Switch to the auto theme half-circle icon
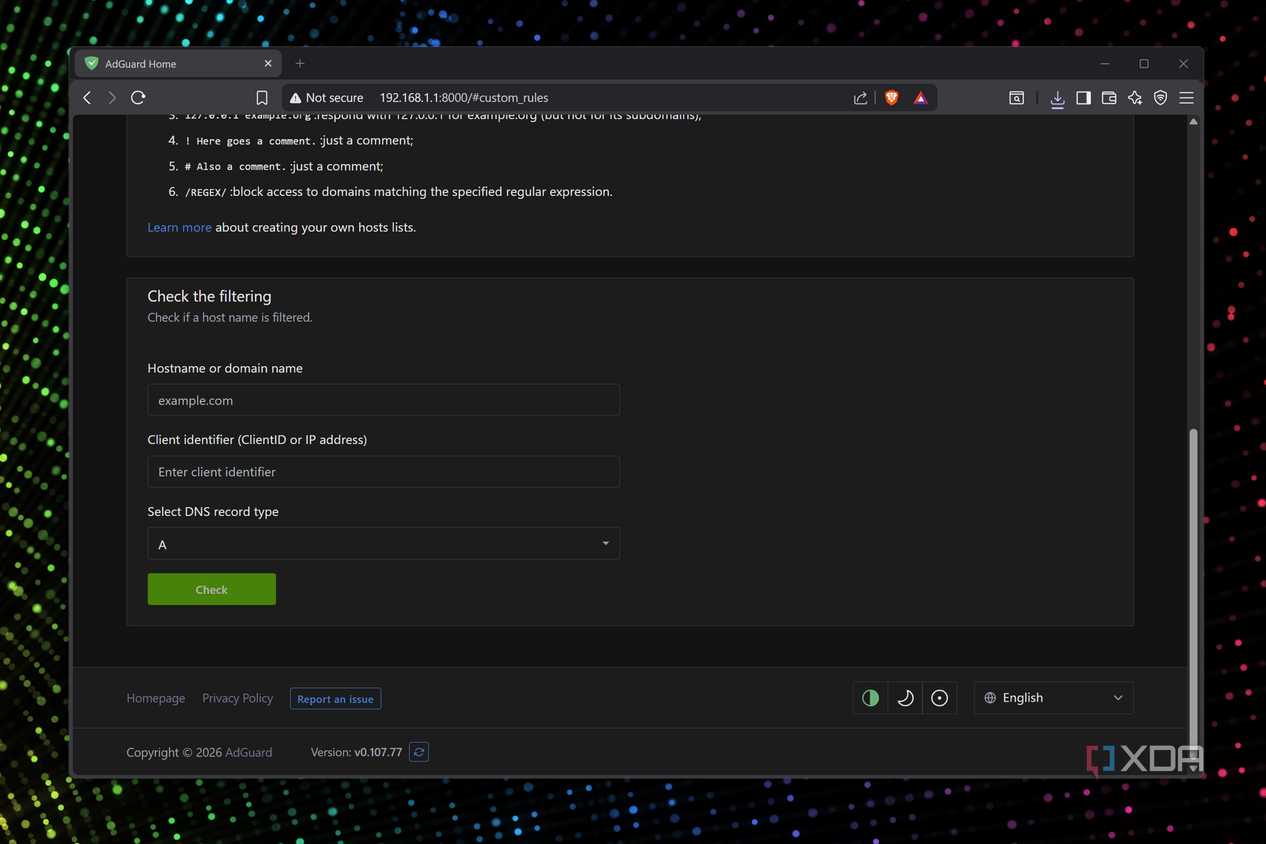 point(870,698)
